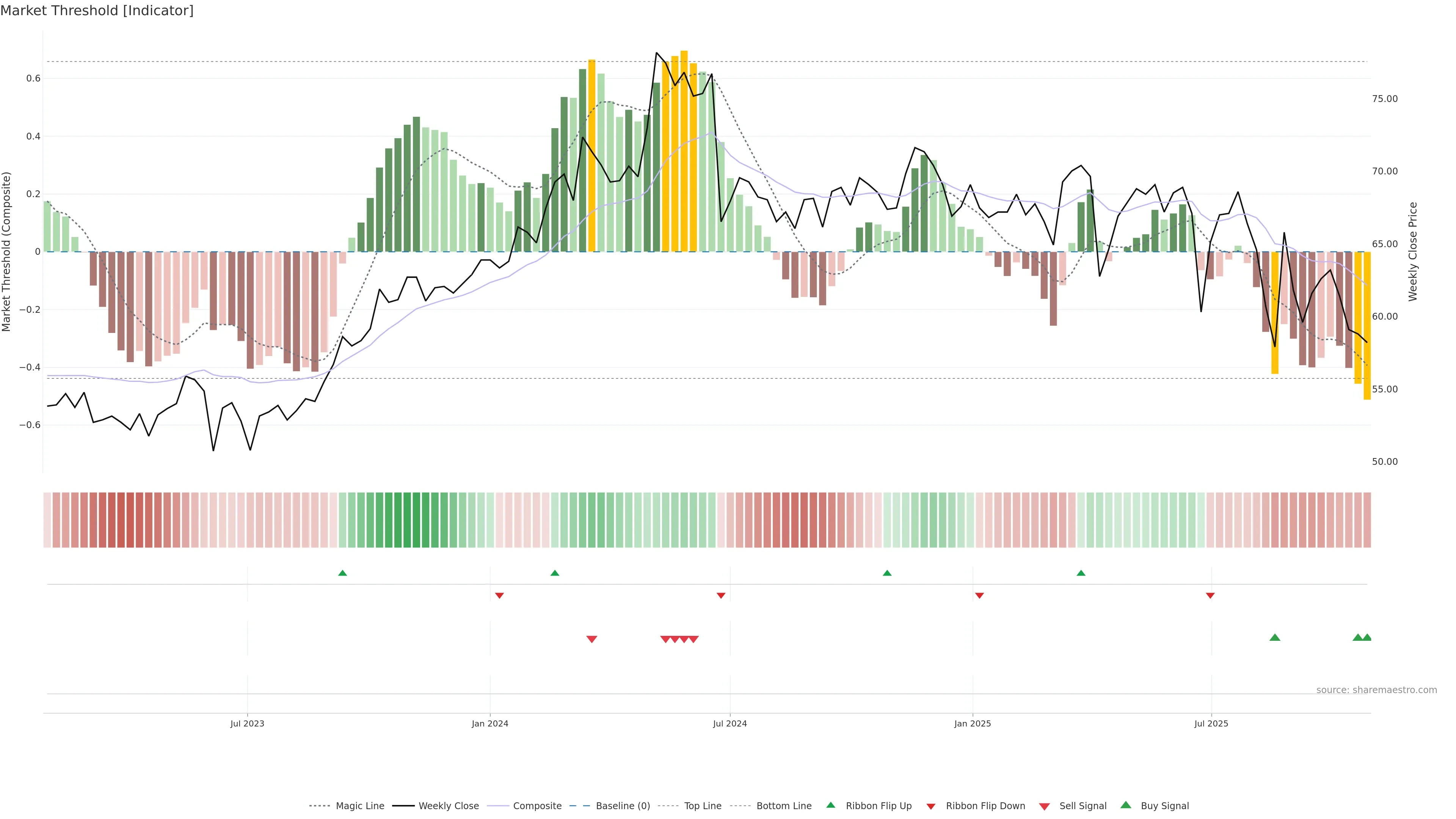Click the Market Threshold [Indicator] title

pyautogui.click(x=97, y=11)
